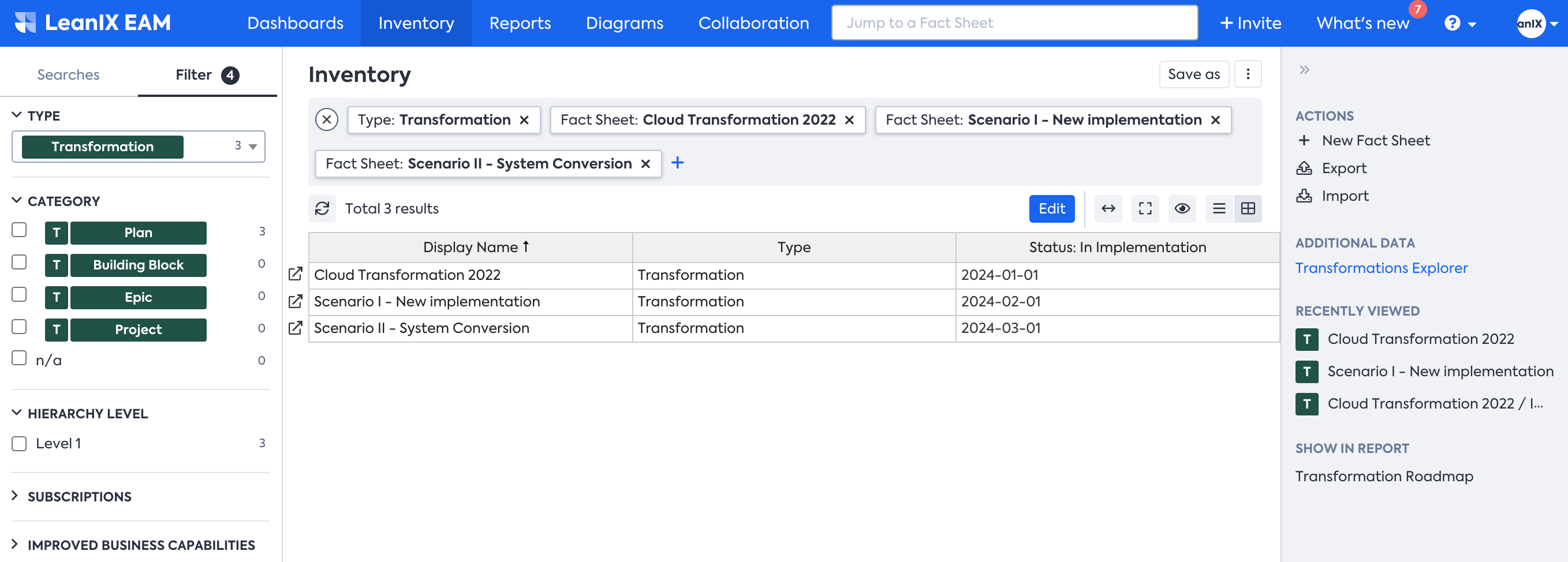
Task: Collapse the TYPE filter section
Action: pyautogui.click(x=16, y=115)
